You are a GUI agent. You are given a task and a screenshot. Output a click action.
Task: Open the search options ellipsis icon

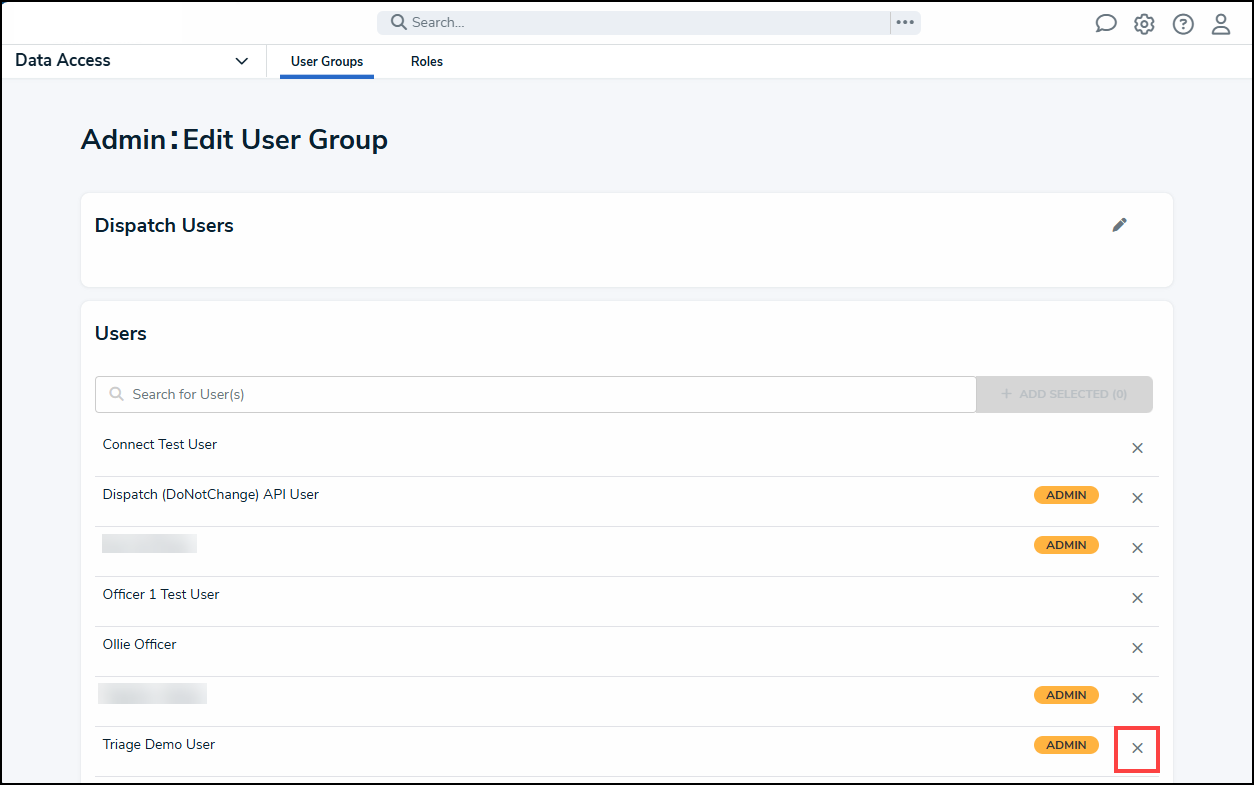coord(905,22)
